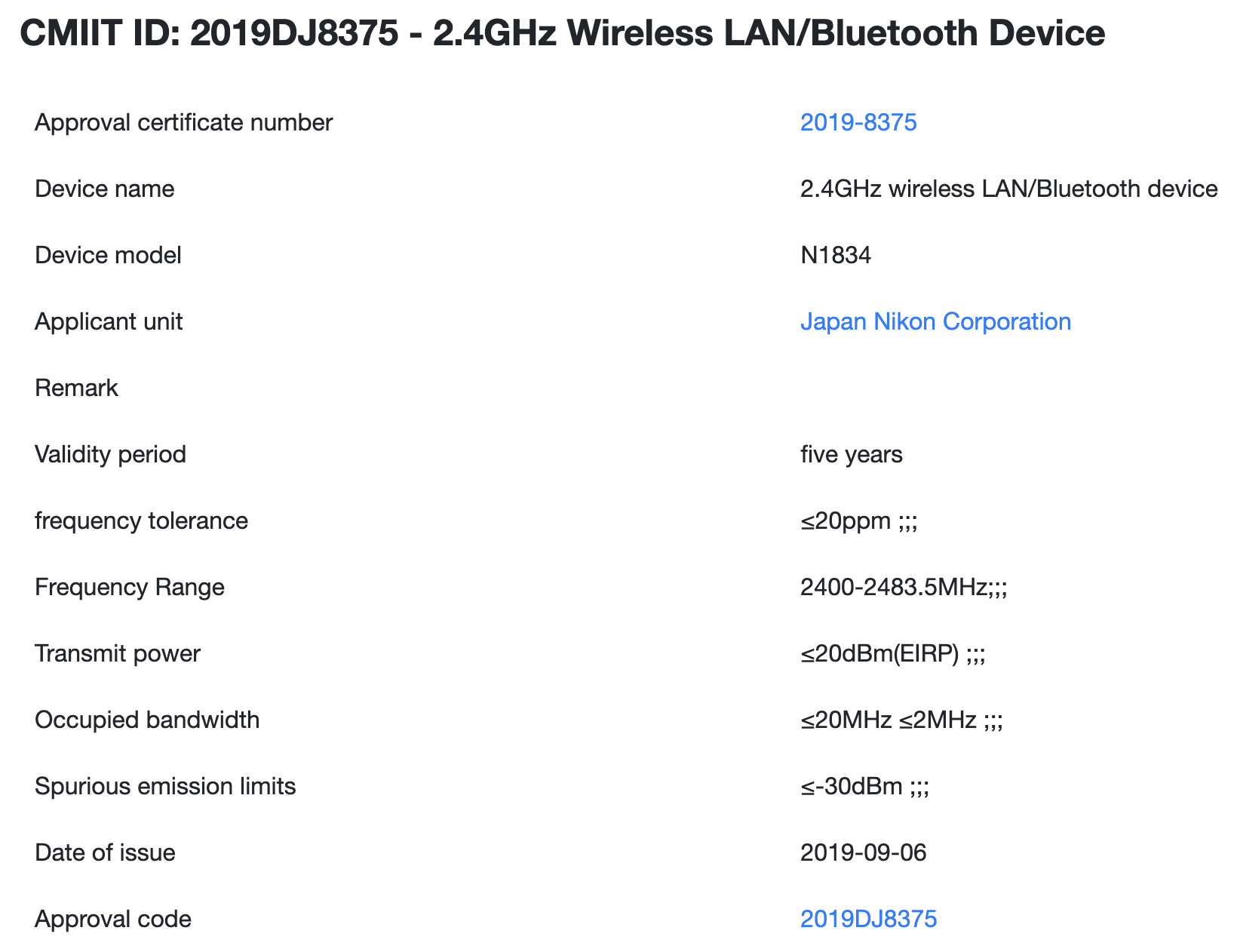Click the CMIIT ID page heading
This screenshot has height=952, width=1237.
(562, 34)
